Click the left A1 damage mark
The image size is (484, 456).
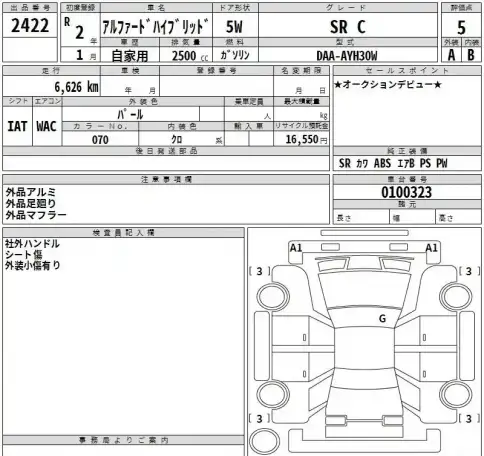coord(296,248)
